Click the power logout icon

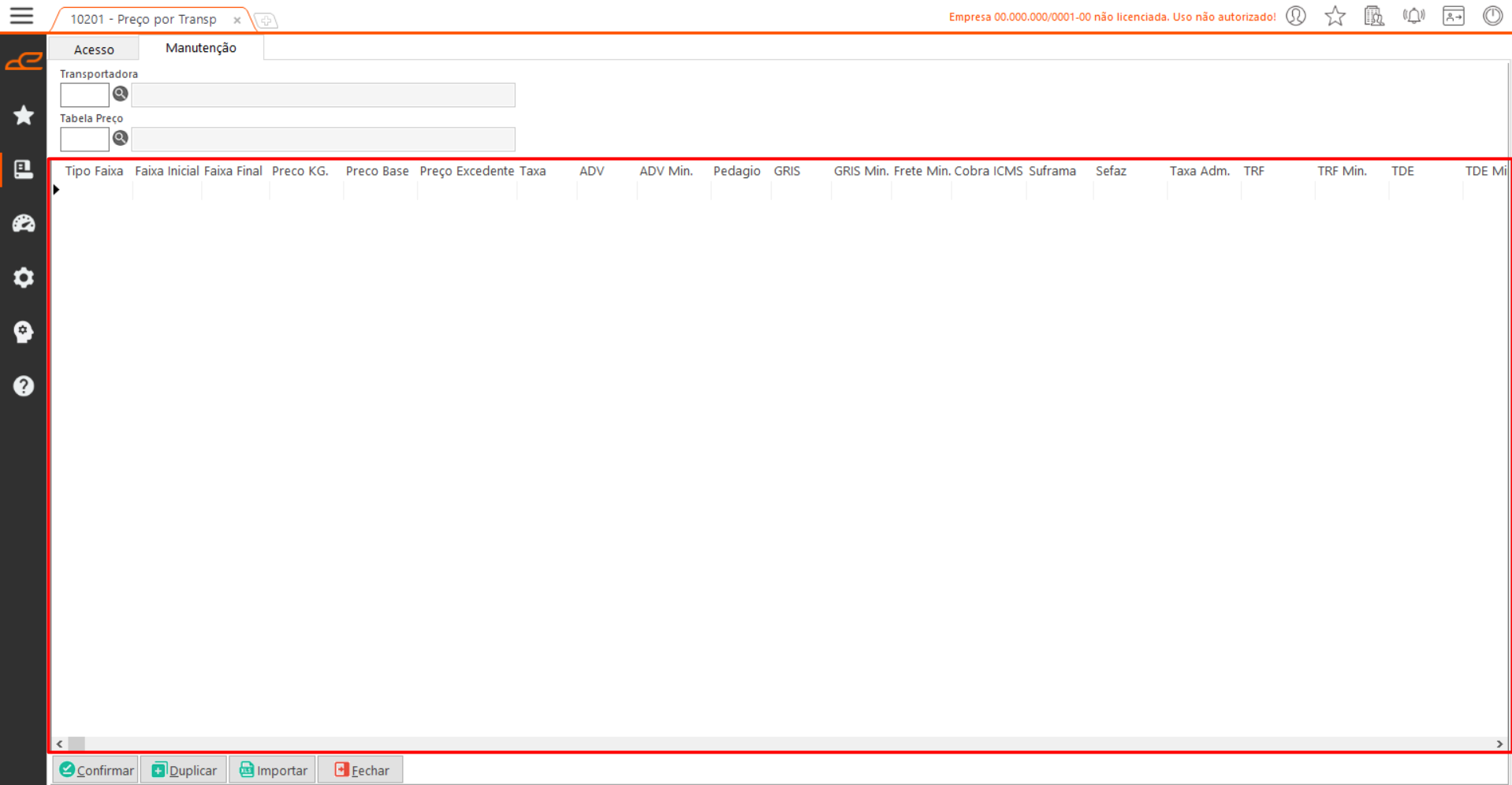(1492, 16)
